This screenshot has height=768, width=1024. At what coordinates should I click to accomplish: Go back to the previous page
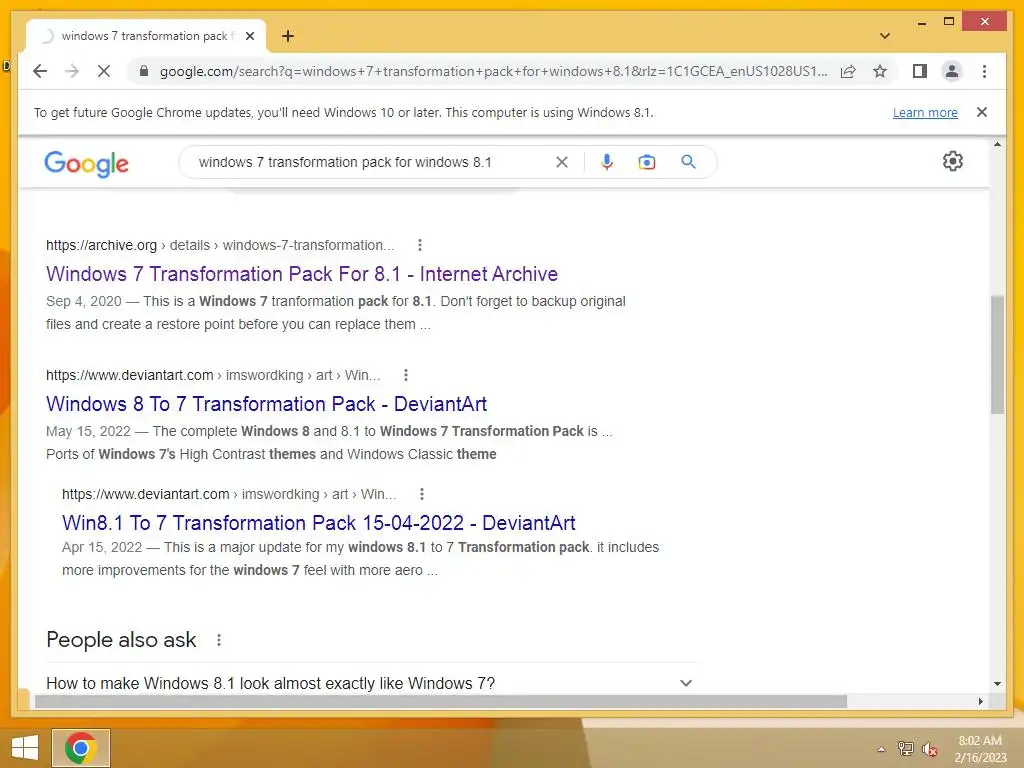[x=40, y=71]
